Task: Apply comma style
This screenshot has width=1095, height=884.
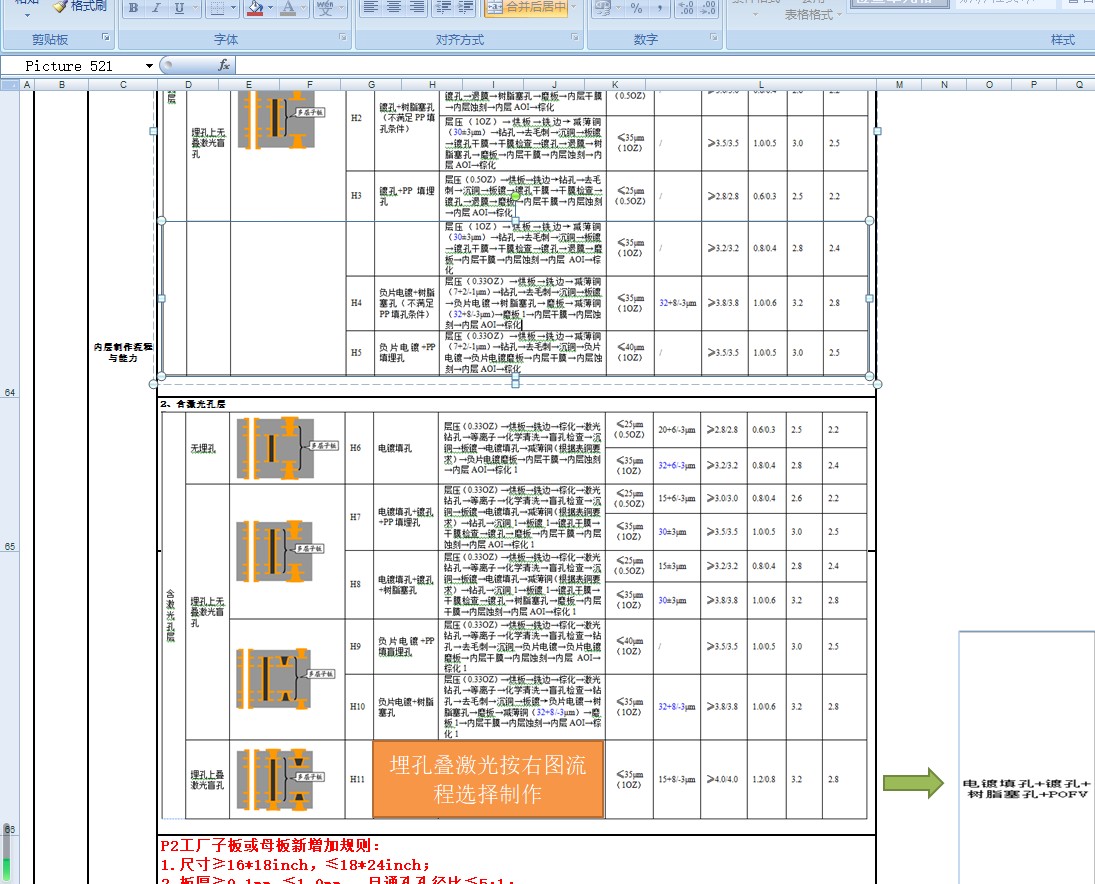Action: coord(659,8)
